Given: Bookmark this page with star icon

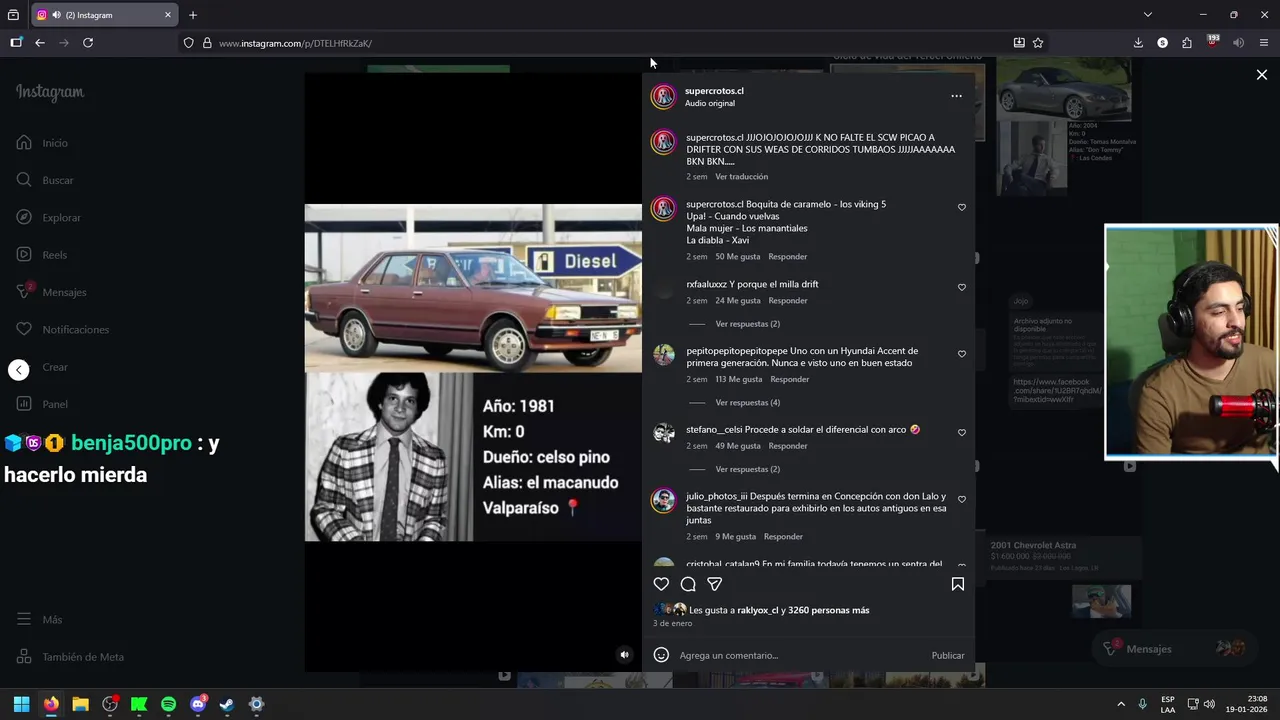Looking at the screenshot, I should point(1038,43).
